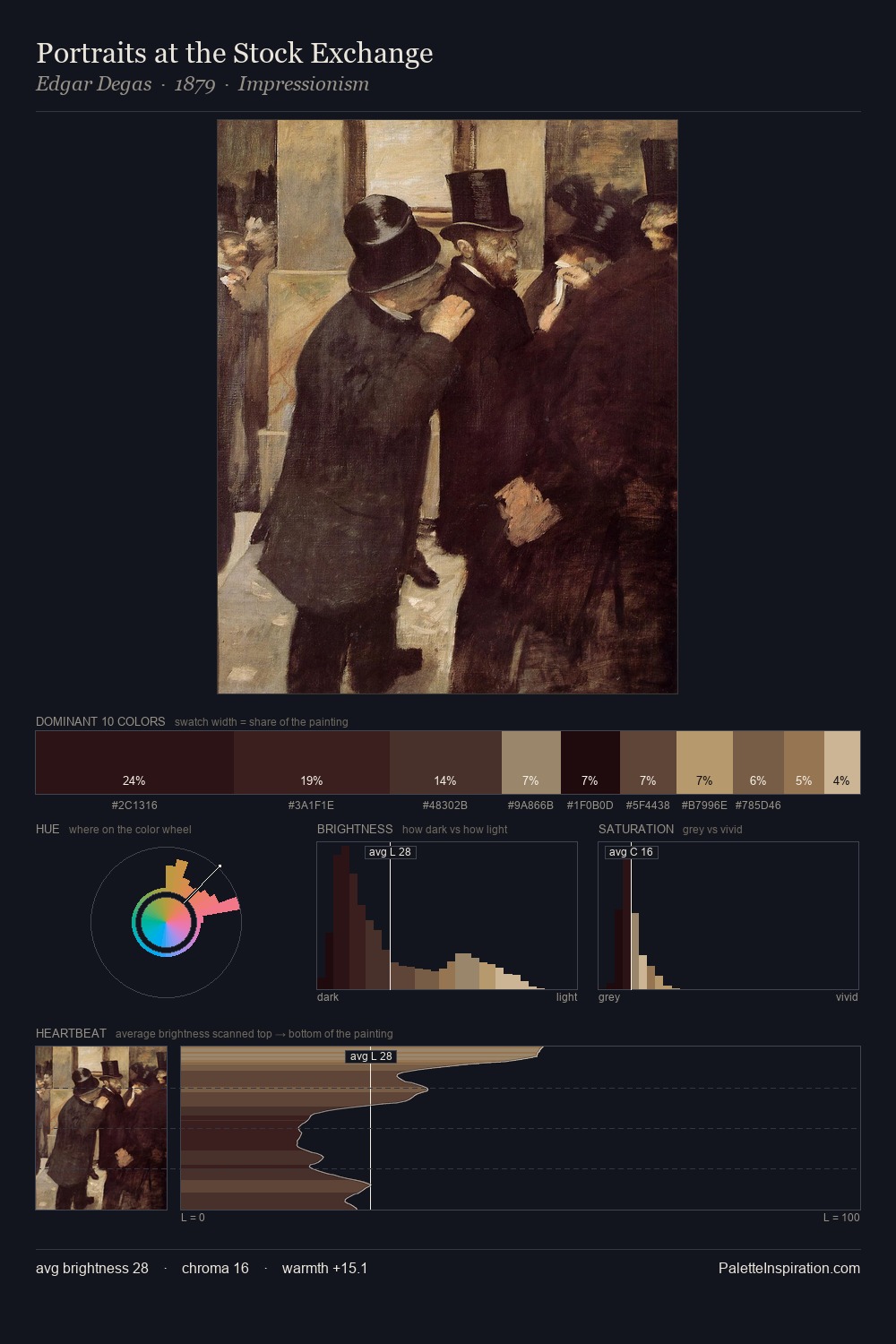896x1344 pixels.
Task: Click the L = 100 axis label
Action: point(841,1218)
